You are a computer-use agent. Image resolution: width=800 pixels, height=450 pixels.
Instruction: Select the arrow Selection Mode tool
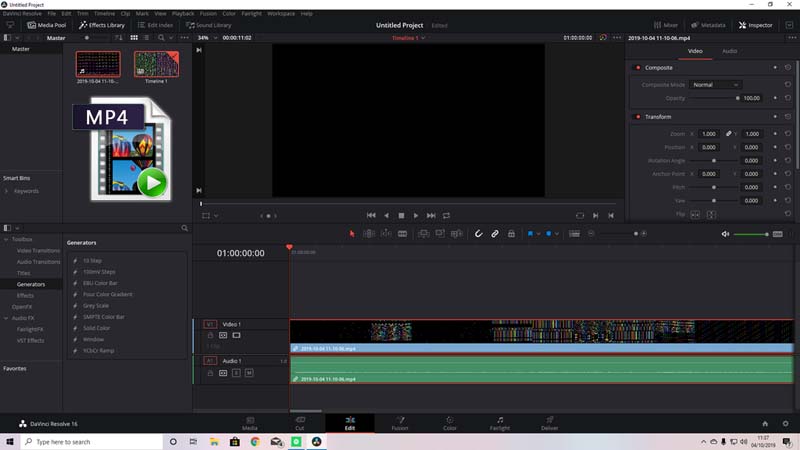tap(352, 234)
